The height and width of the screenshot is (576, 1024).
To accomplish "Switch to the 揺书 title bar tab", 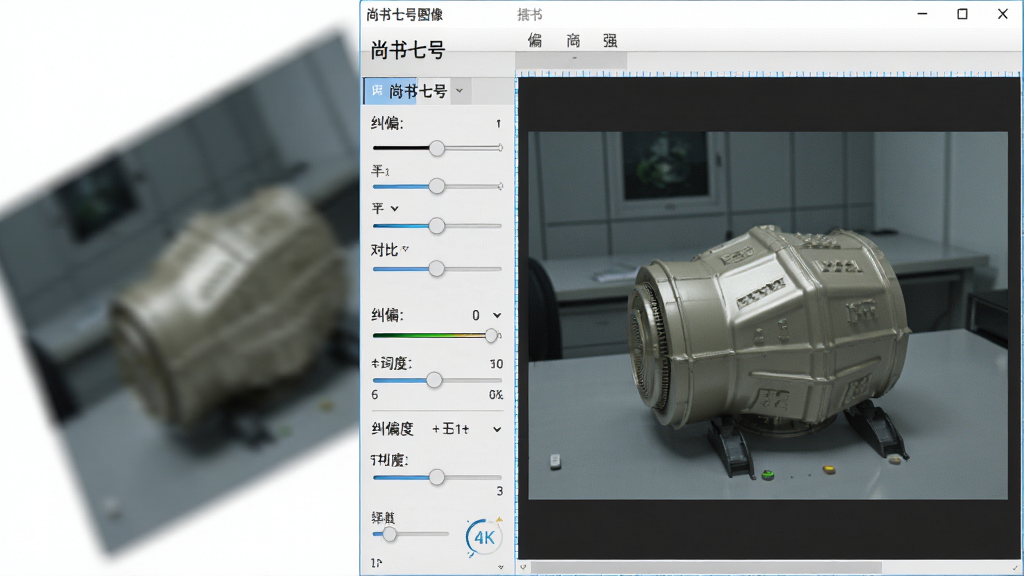I will point(530,14).
